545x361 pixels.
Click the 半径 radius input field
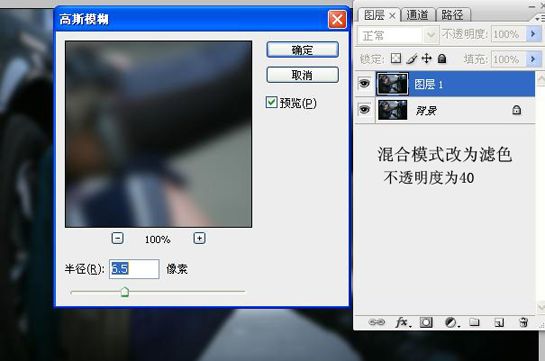click(134, 269)
